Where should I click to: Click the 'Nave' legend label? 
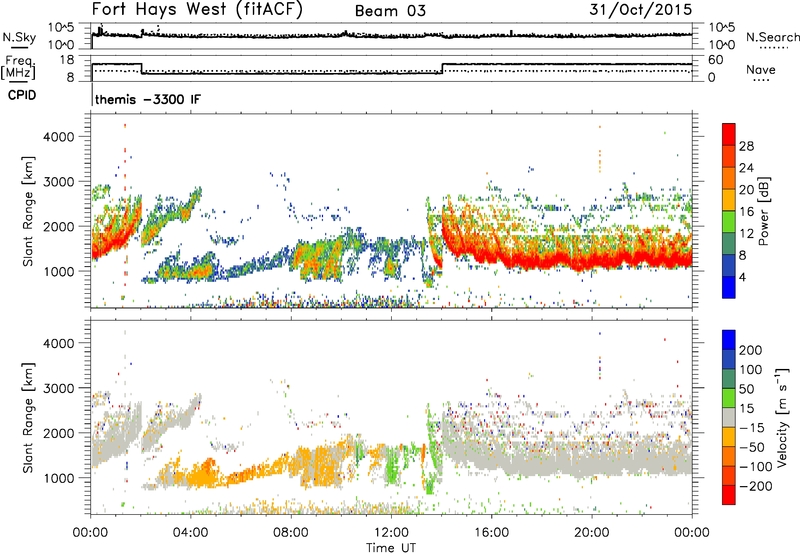761,69
